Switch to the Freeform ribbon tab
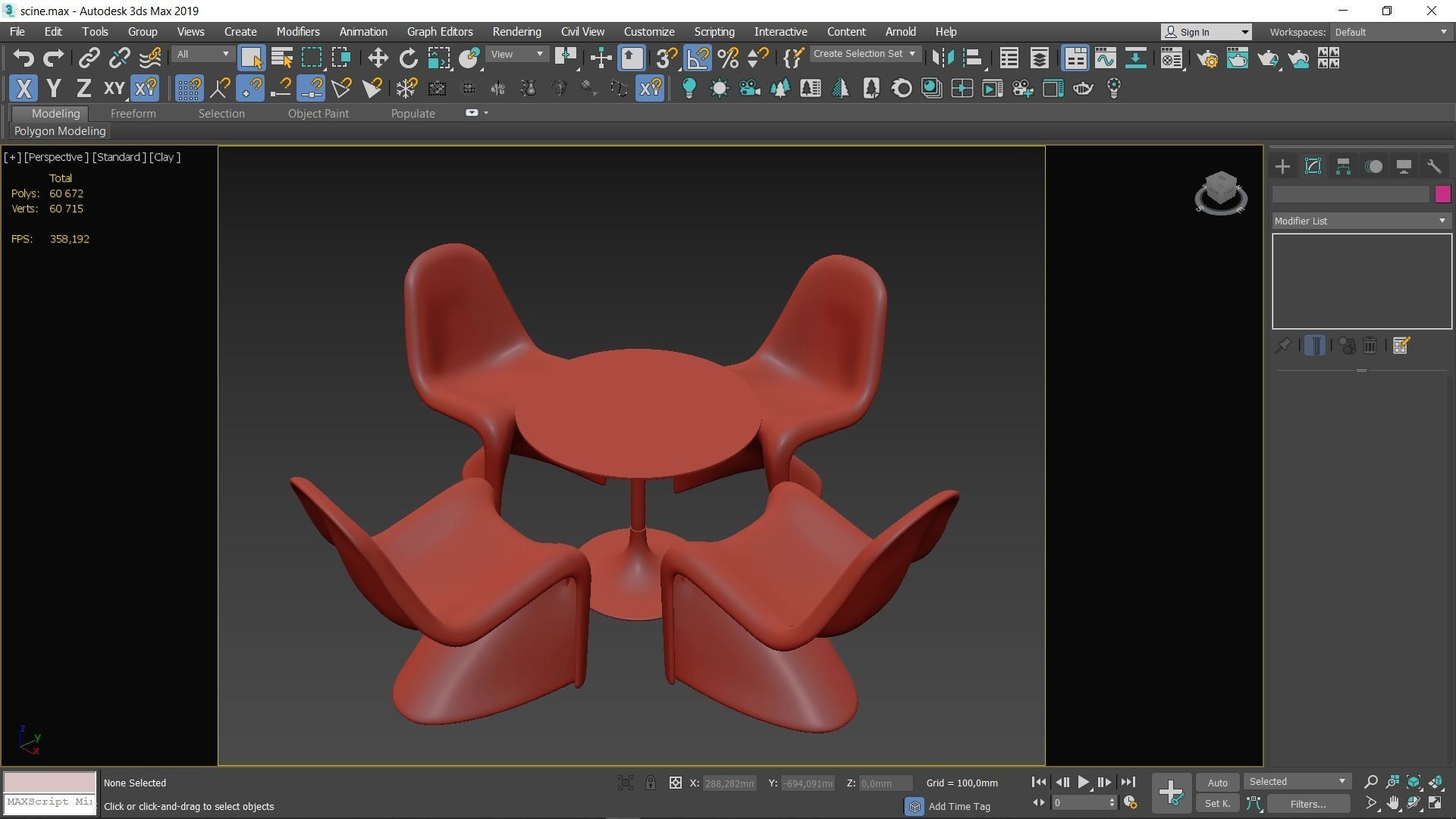The image size is (1456, 819). (133, 114)
